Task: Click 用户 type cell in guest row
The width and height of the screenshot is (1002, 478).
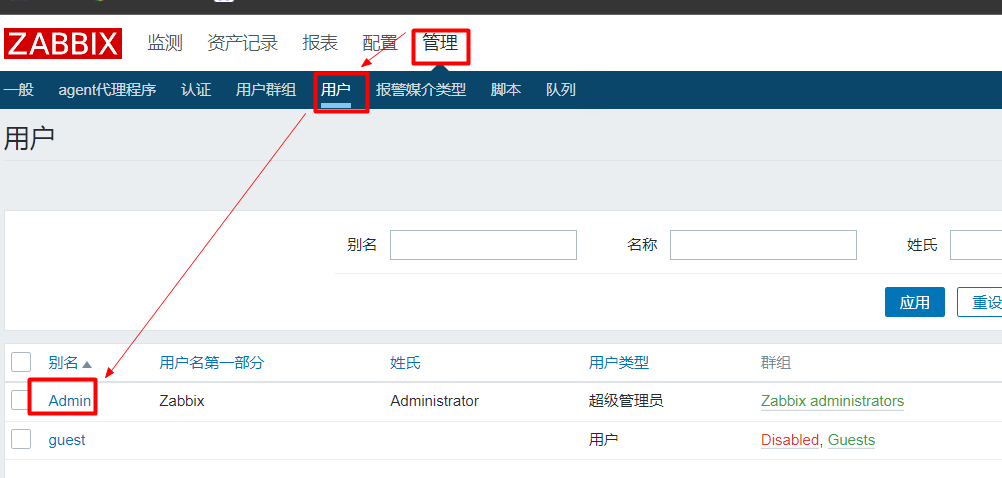Action: (x=603, y=440)
